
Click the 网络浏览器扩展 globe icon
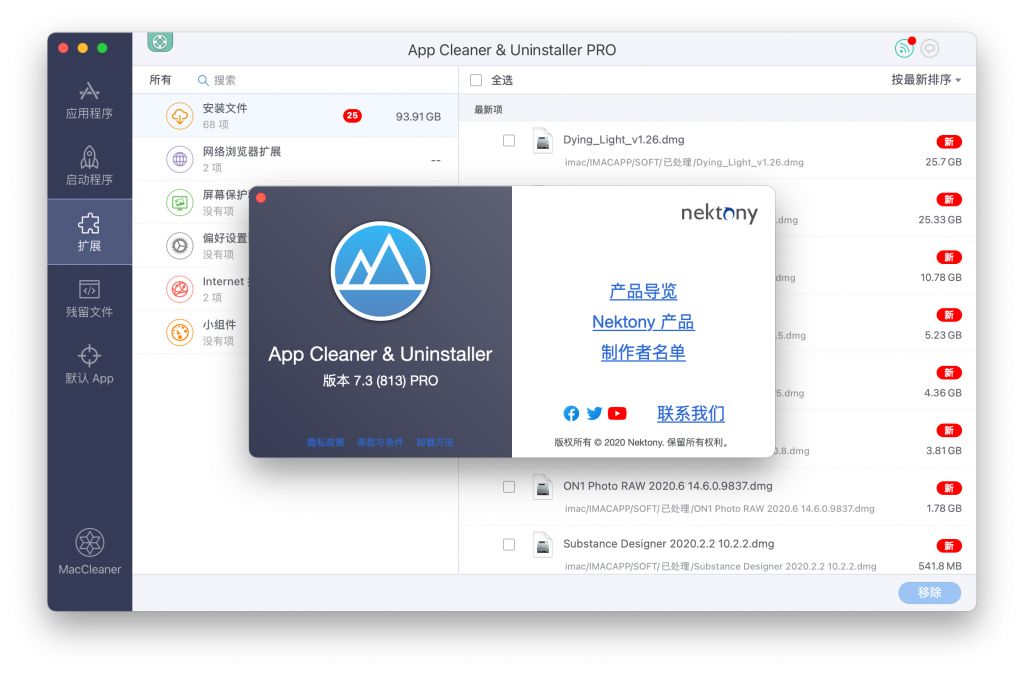click(180, 159)
